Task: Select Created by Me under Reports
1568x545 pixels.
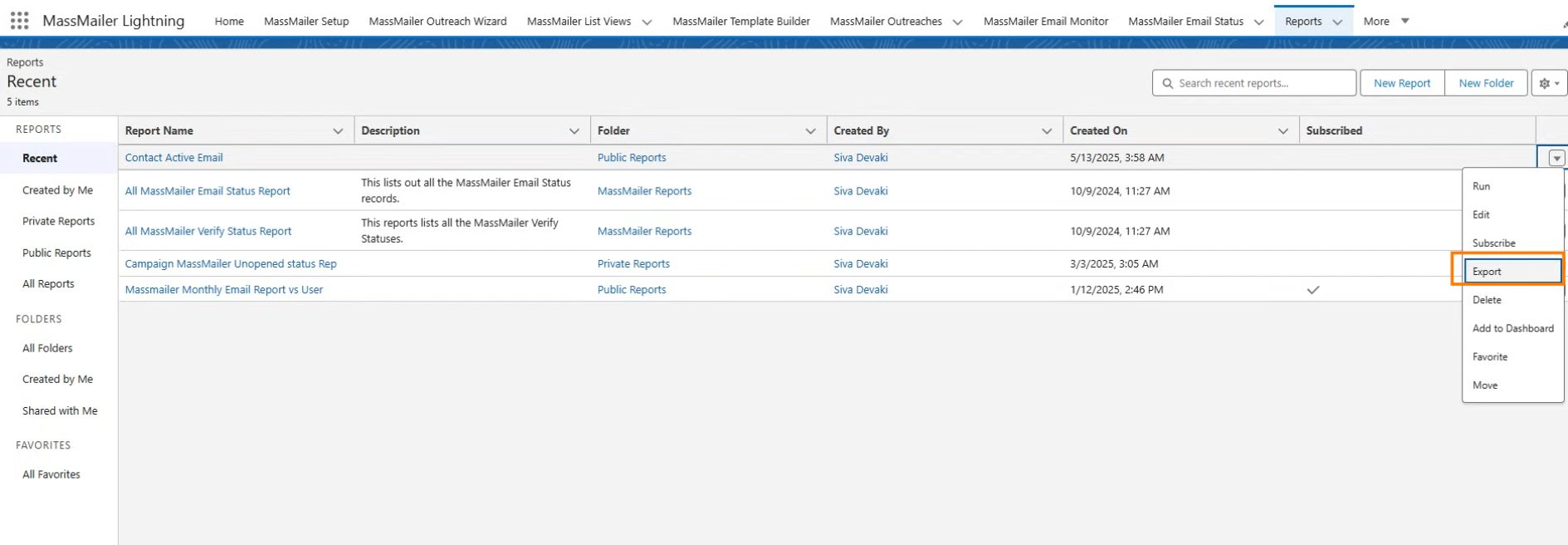Action: [57, 190]
